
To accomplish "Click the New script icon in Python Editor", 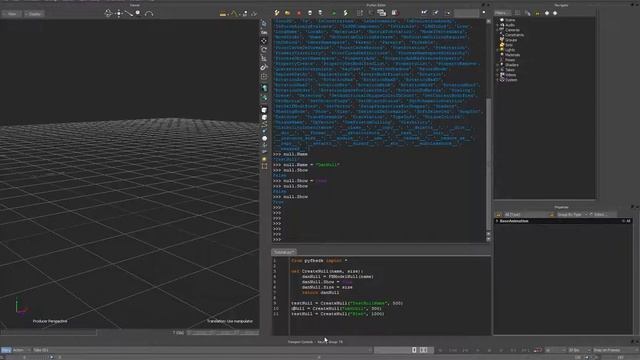I will [x=277, y=13].
